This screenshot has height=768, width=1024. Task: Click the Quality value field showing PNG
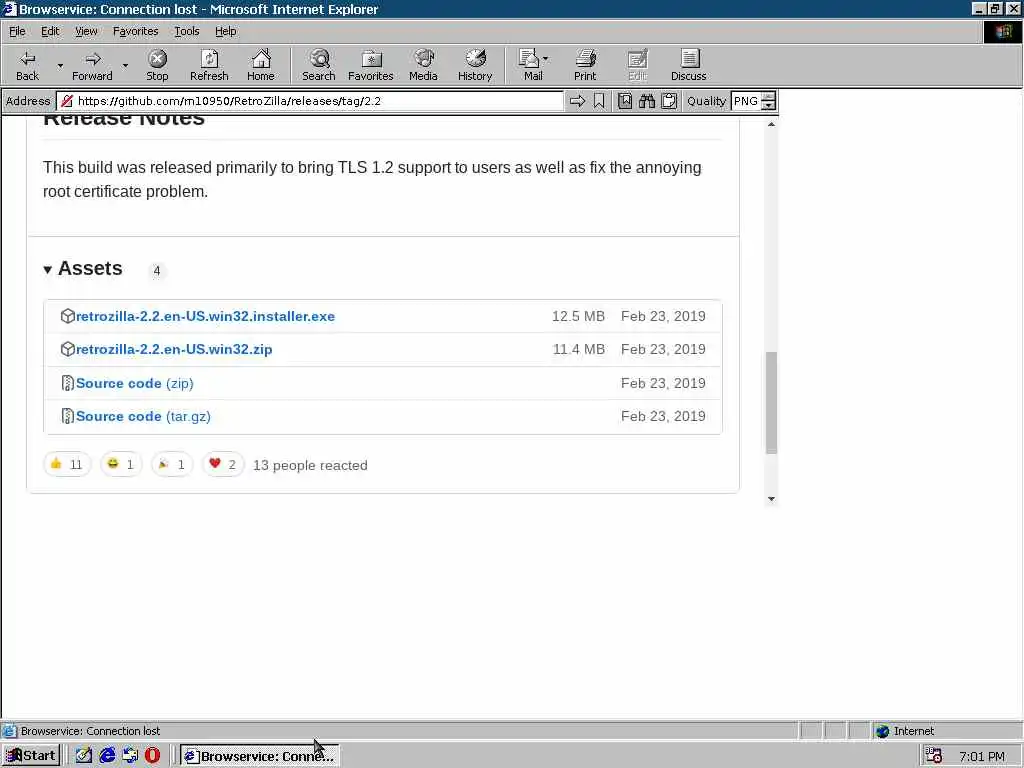746,101
